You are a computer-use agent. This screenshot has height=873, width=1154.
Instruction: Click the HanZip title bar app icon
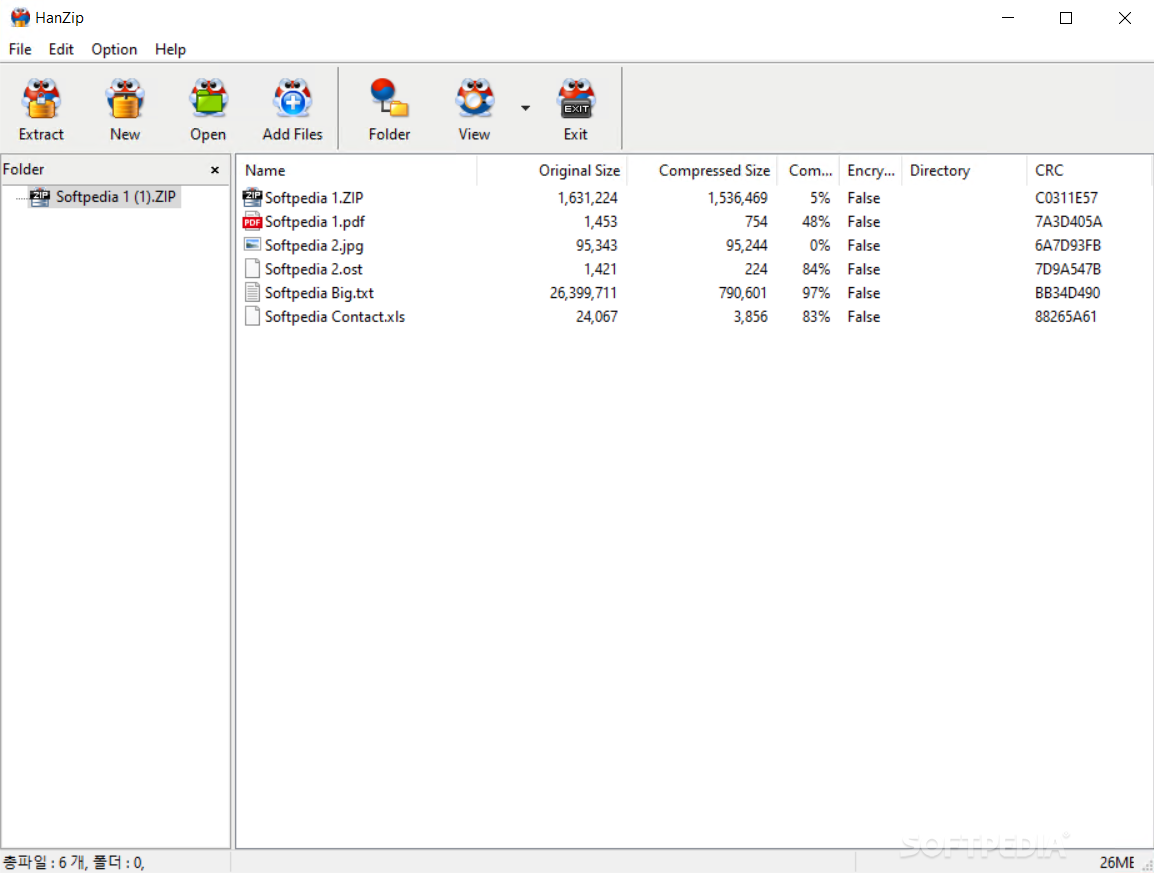click(20, 18)
